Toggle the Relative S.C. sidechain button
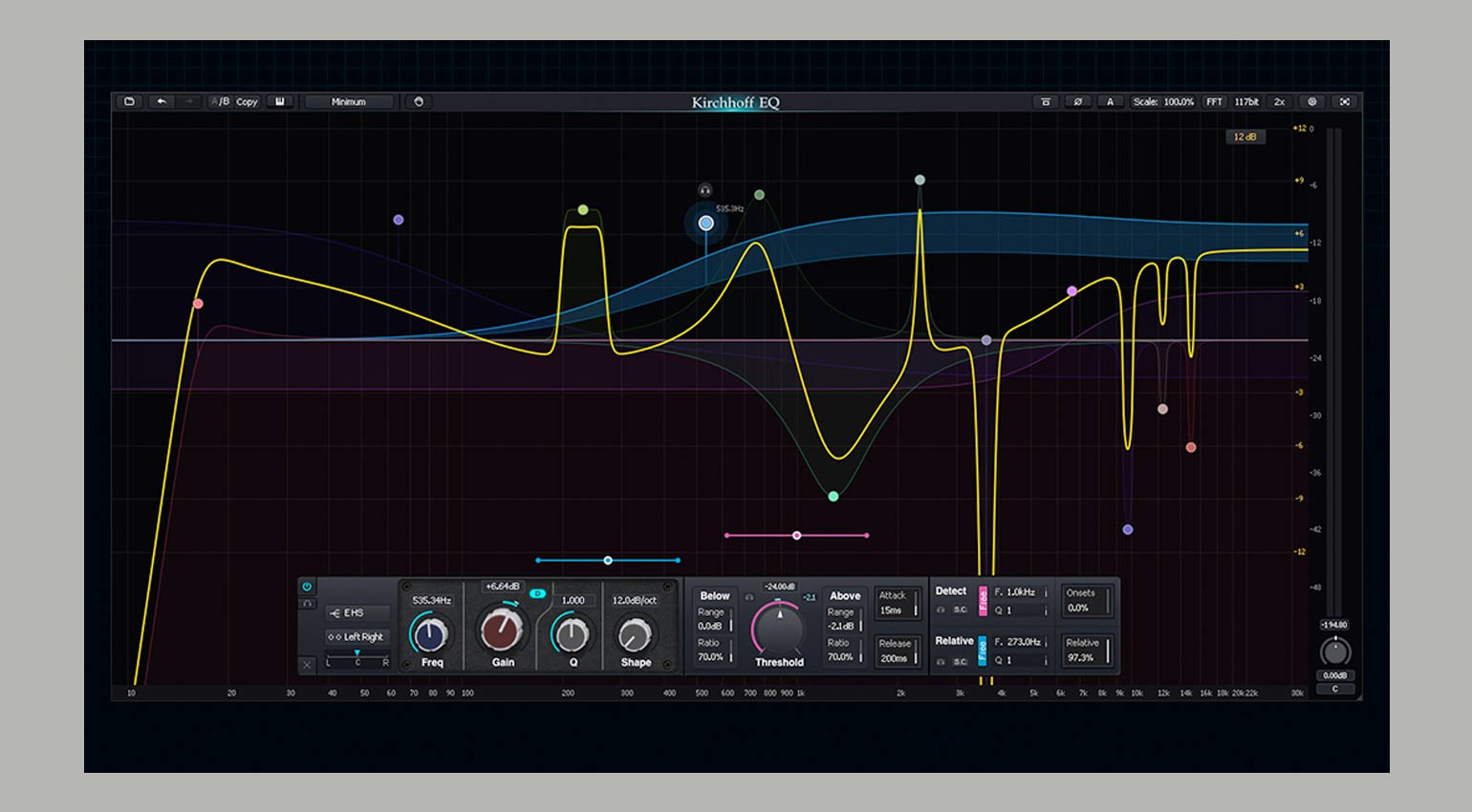Viewport: 1472px width, 812px height. (x=960, y=660)
